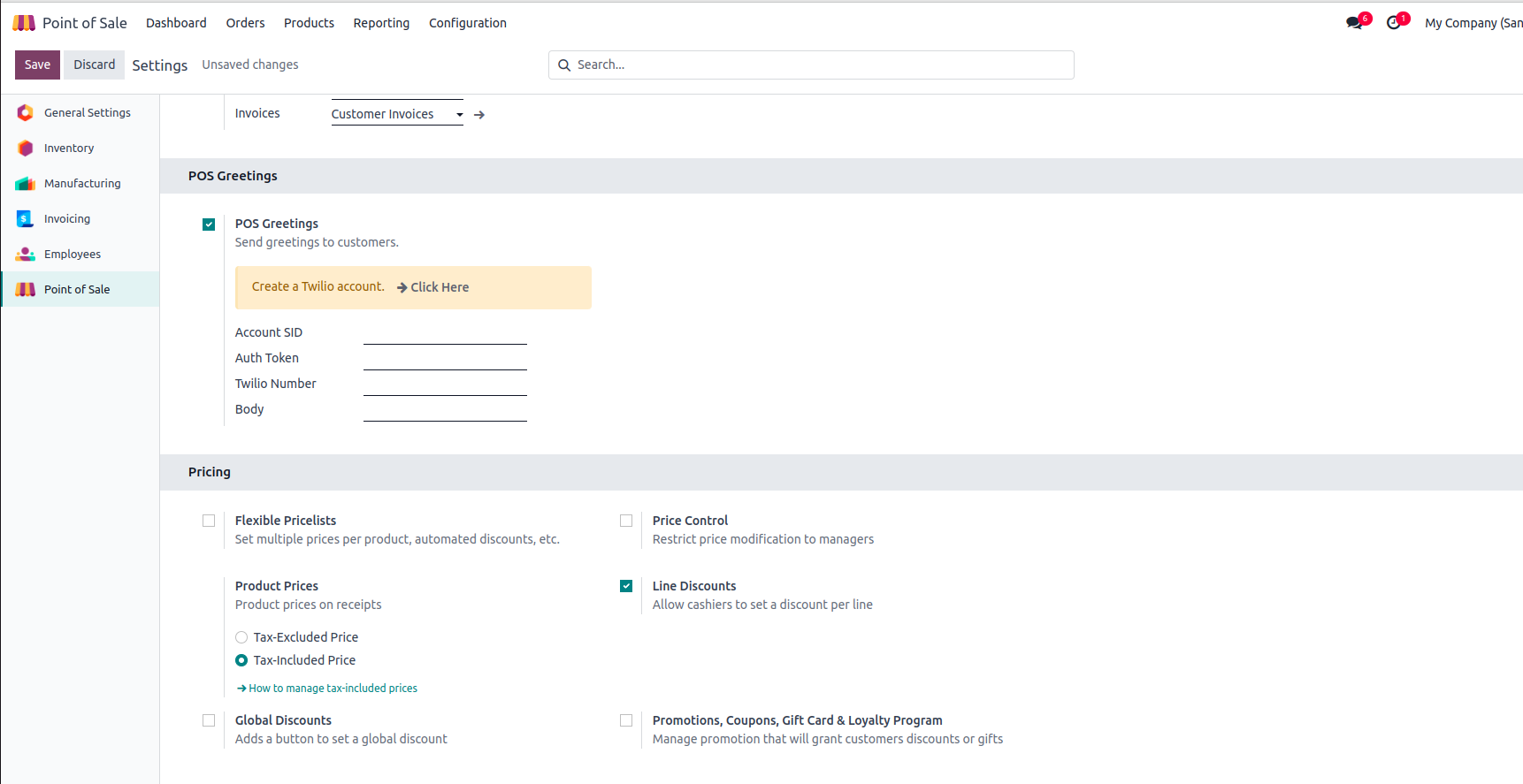Click the Employees sidebar icon
Screen dimensions: 1523x784
point(26,255)
